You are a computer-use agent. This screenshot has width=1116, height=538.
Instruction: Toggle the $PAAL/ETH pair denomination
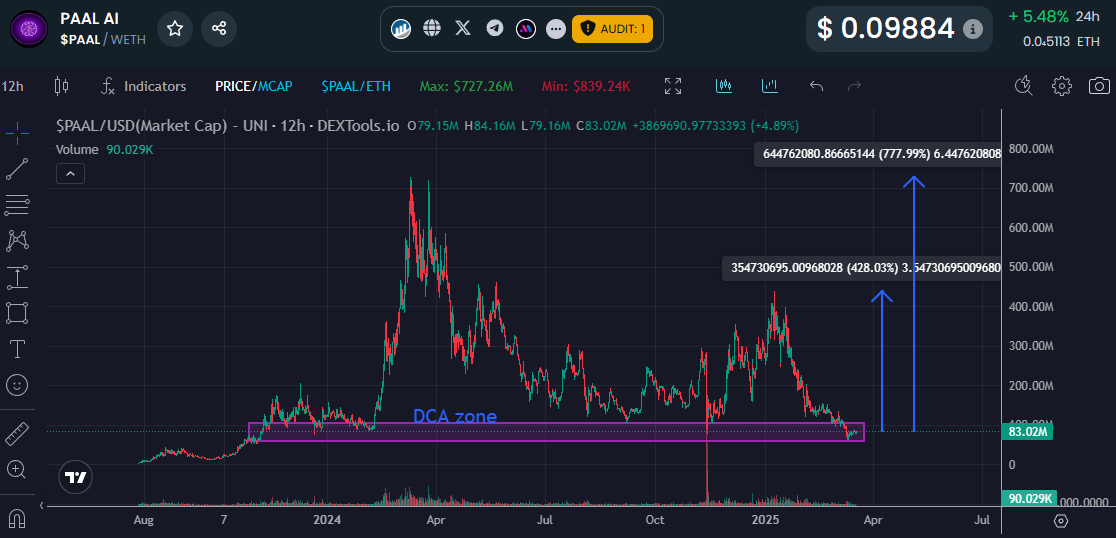coord(356,86)
